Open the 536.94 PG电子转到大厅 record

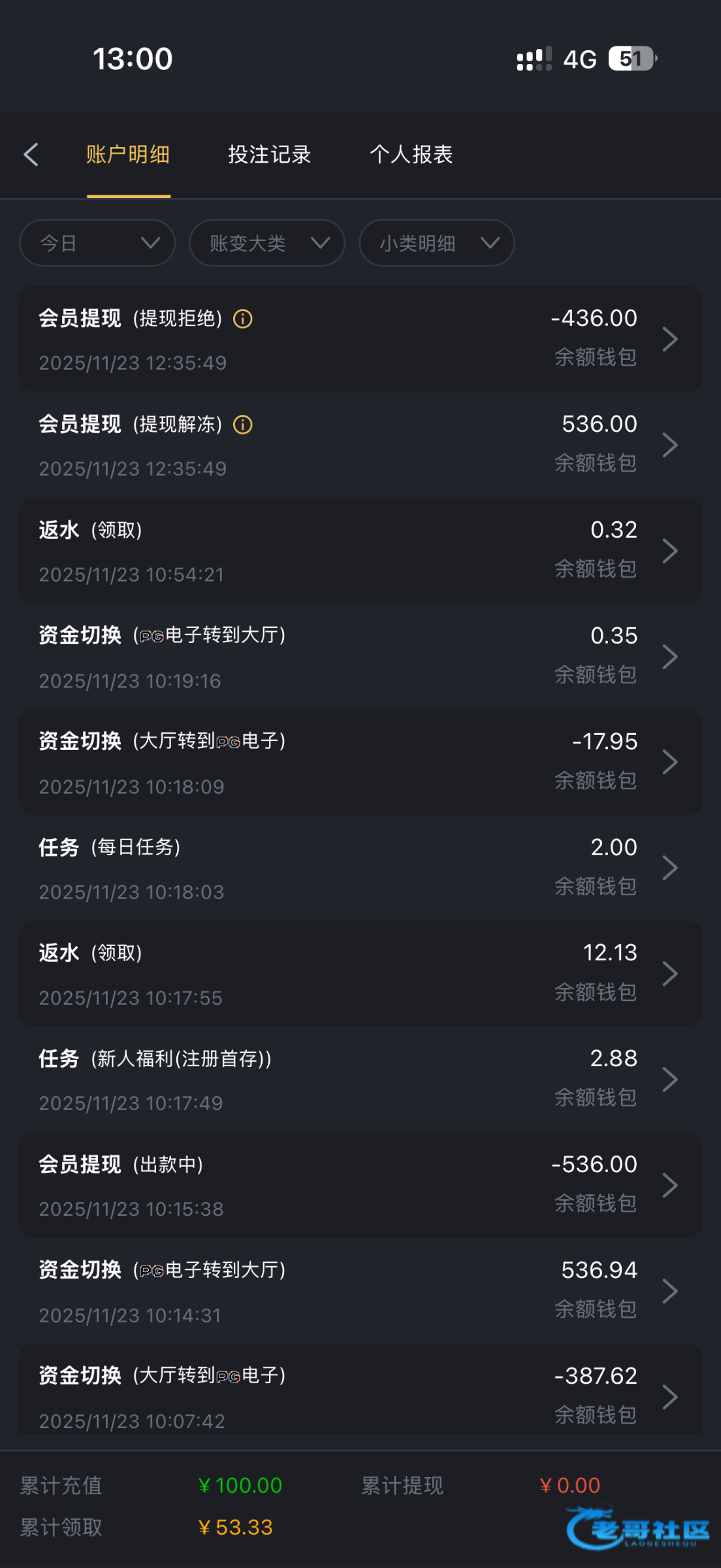pyautogui.click(x=359, y=1291)
